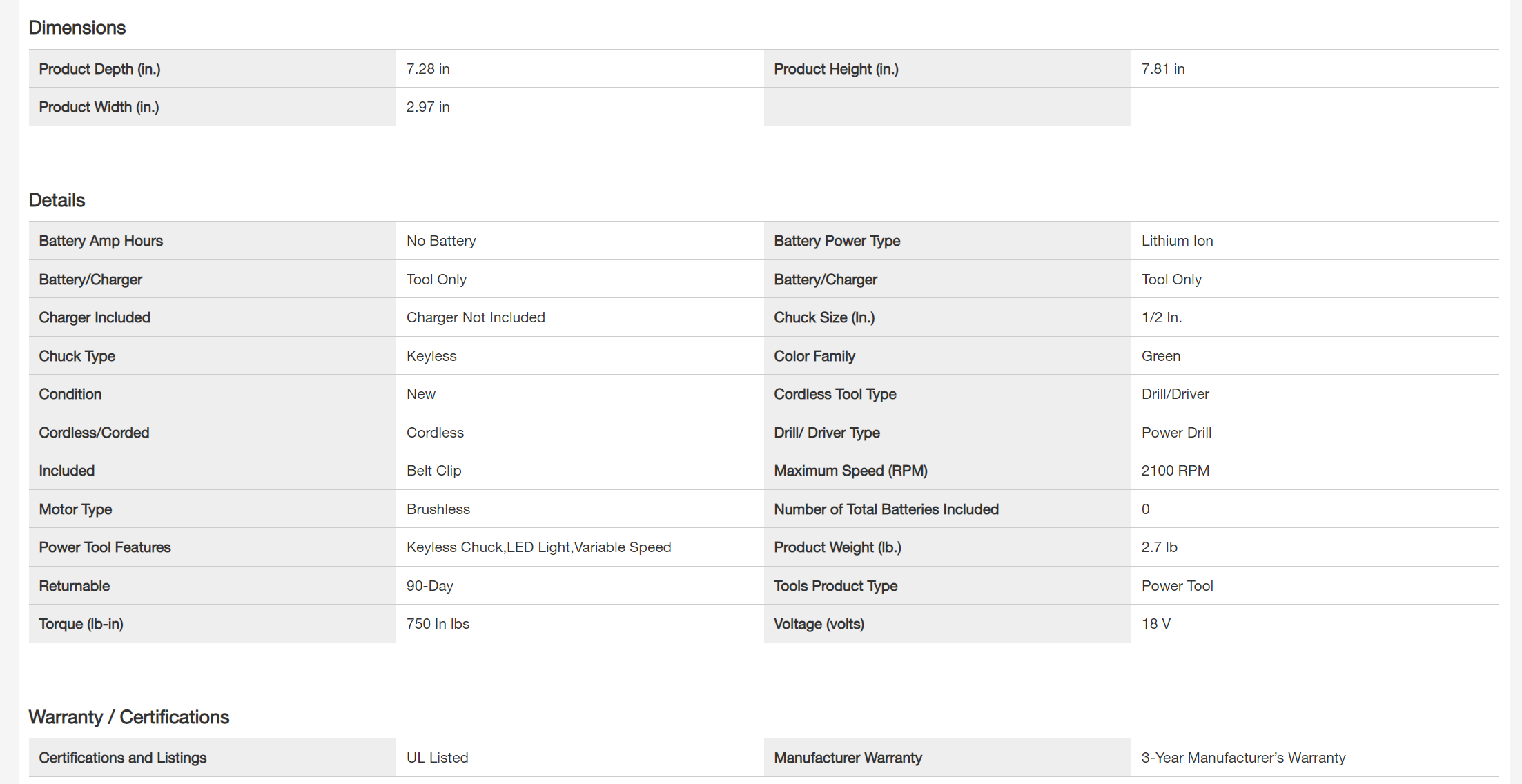This screenshot has width=1522, height=784.
Task: Click the Product Height (in.) label
Action: click(x=836, y=69)
